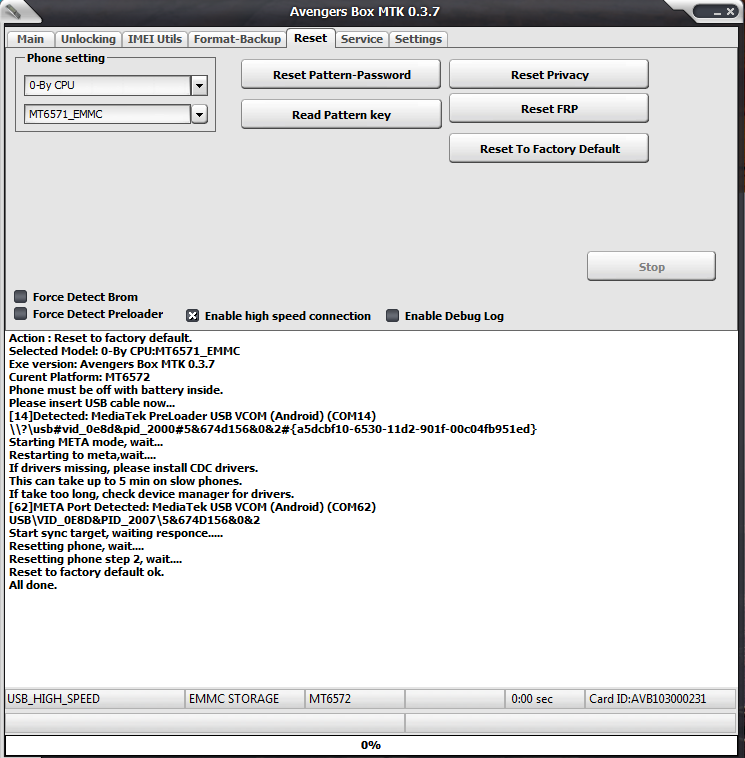This screenshot has height=758, width=745.
Task: Click 'USB\VID_0E8D&PID_2007' log line
Action: point(134,520)
